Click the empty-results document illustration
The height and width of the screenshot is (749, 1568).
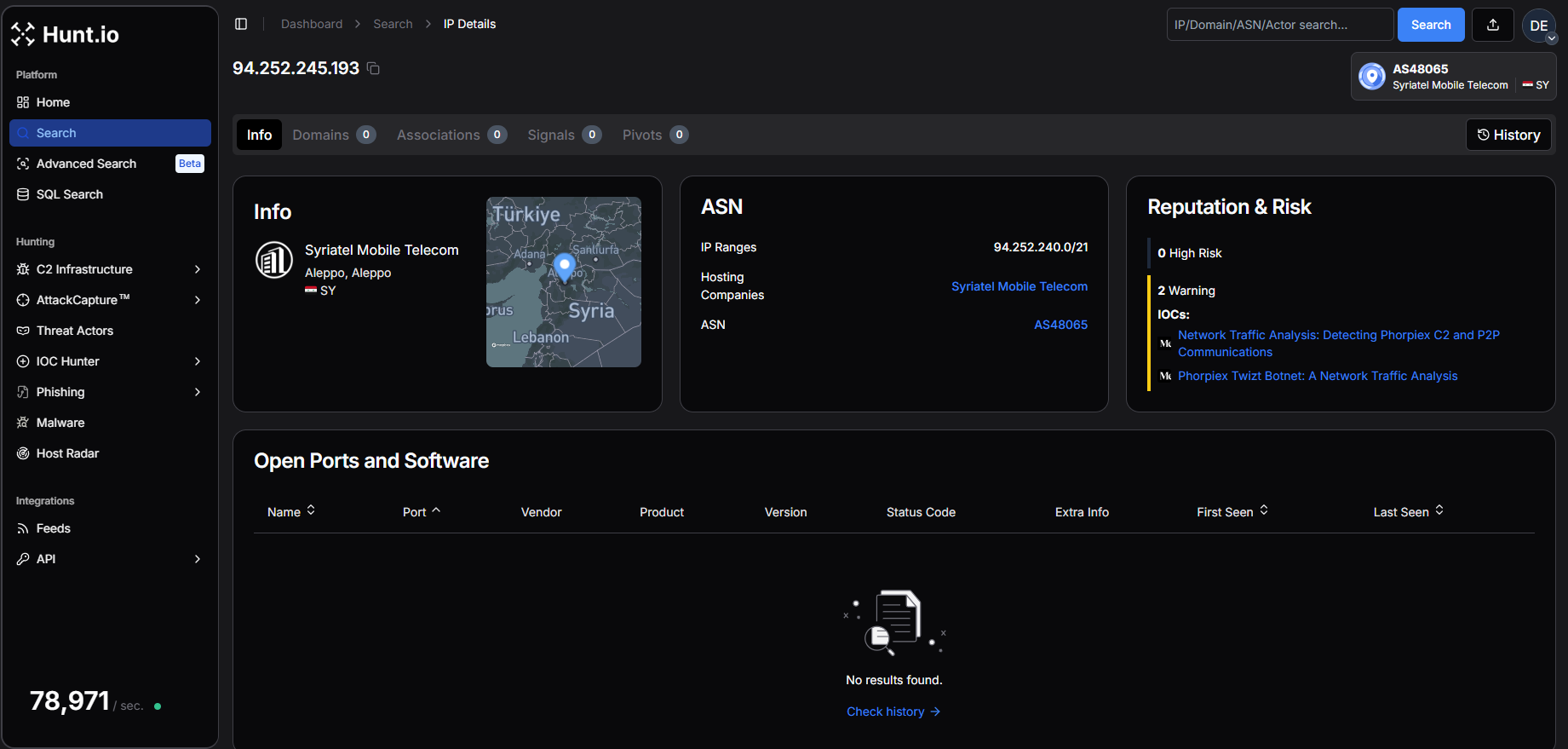point(894,622)
